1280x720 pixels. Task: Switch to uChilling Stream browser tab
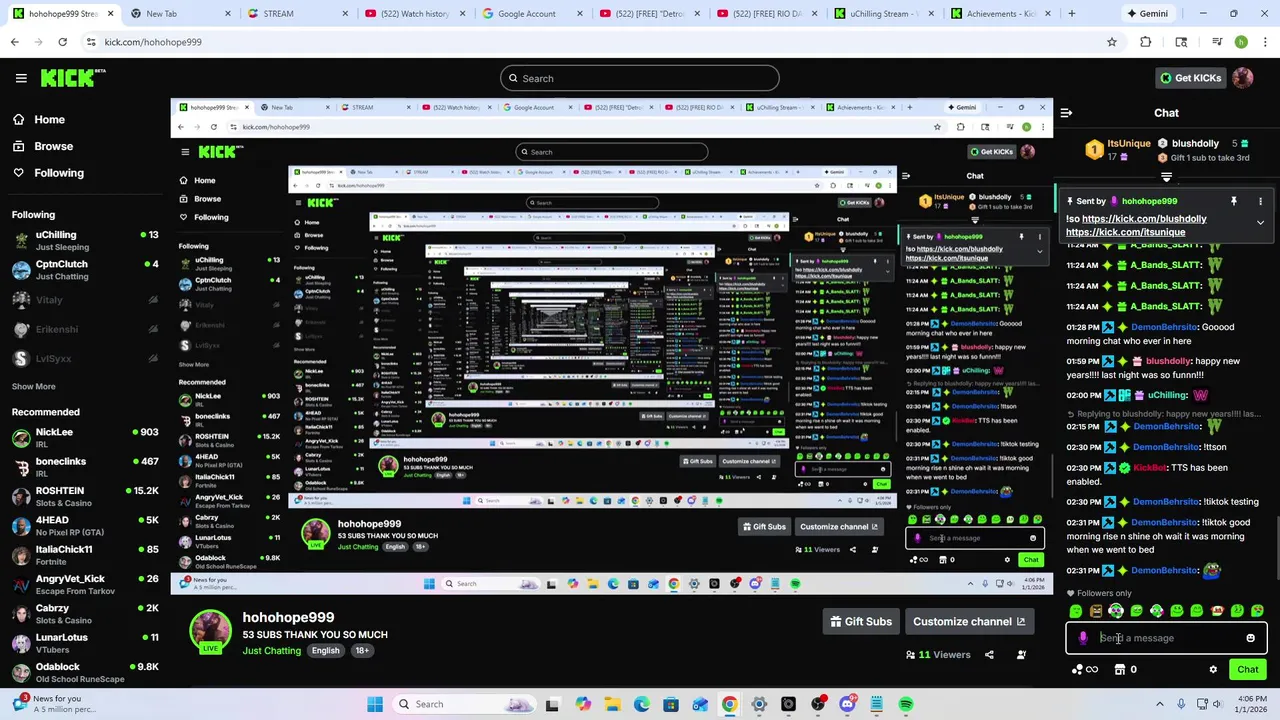883,14
